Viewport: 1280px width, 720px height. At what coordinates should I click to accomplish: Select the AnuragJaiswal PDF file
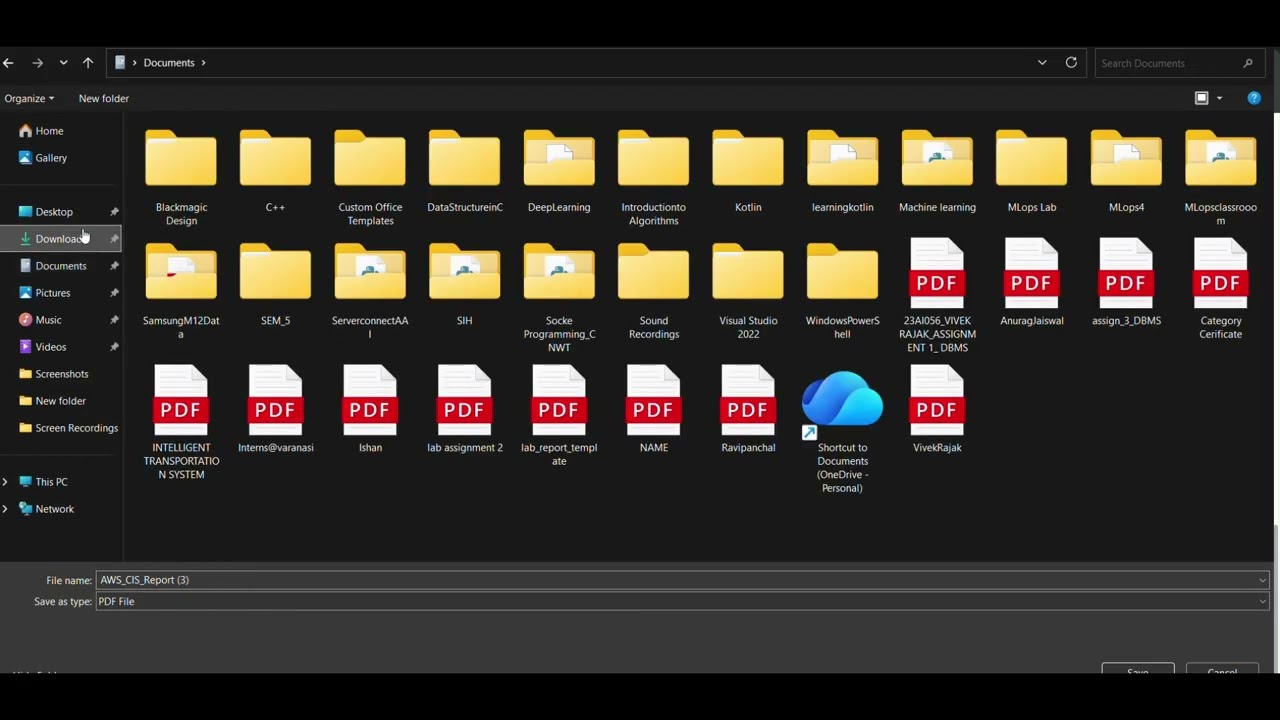(1032, 283)
